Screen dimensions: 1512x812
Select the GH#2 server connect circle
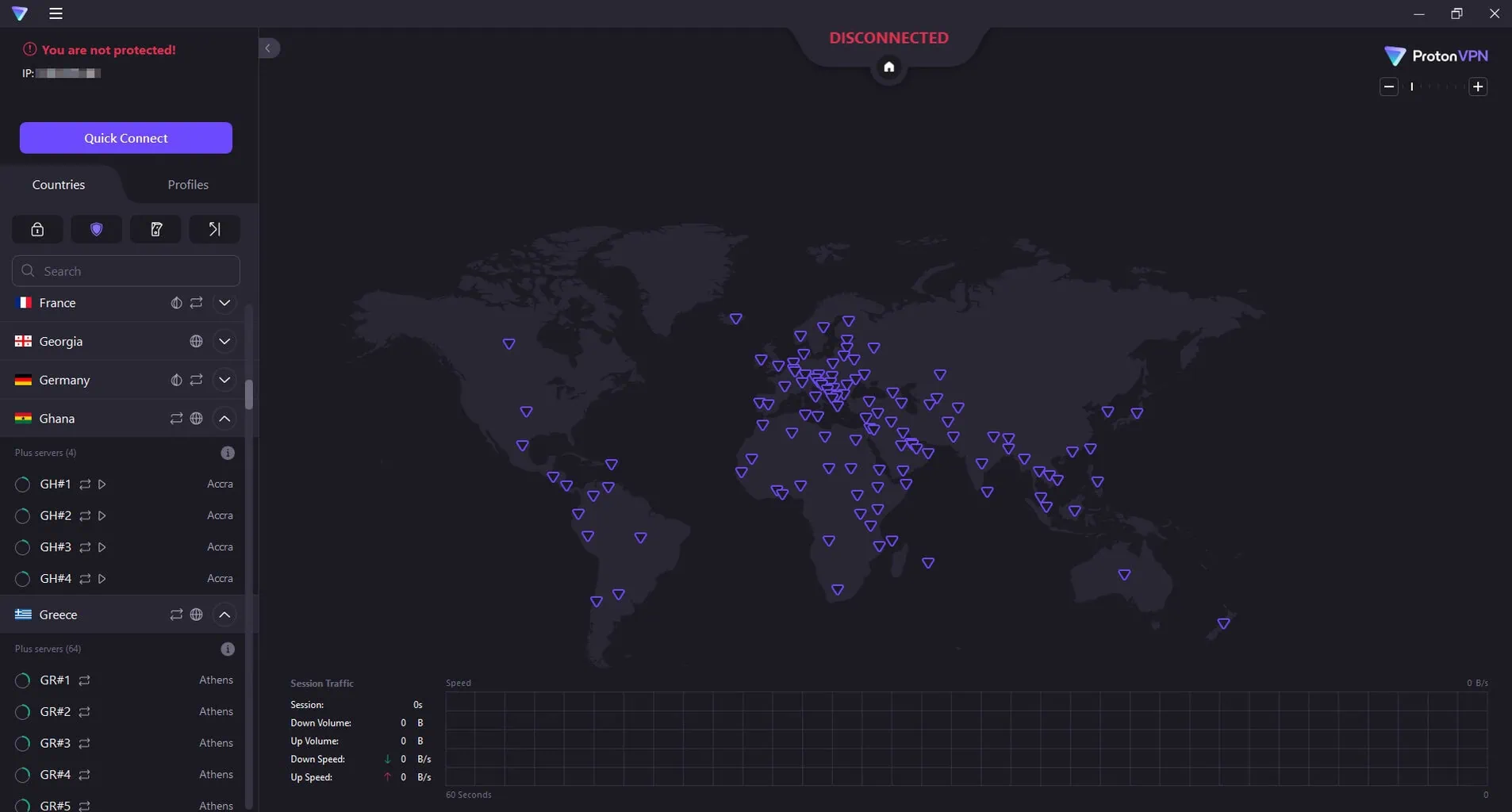pyautogui.click(x=23, y=516)
